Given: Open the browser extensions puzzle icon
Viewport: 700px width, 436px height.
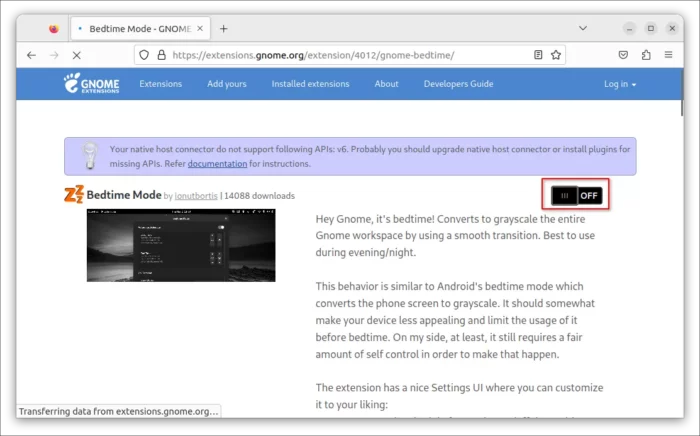Looking at the screenshot, I should point(646,55).
